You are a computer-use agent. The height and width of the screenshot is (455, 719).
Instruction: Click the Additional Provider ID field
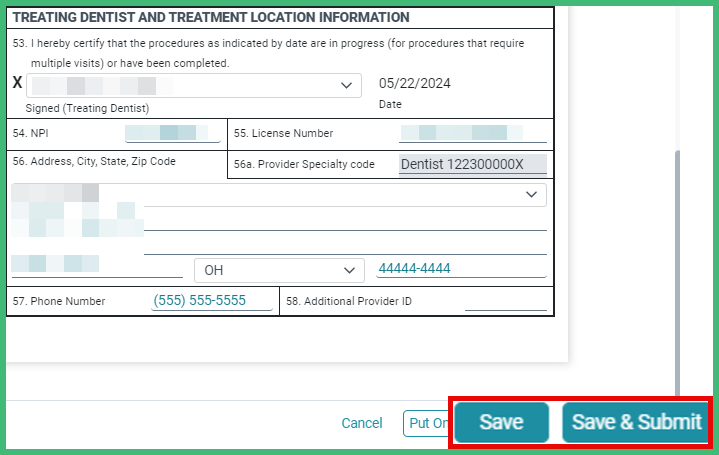click(x=505, y=301)
